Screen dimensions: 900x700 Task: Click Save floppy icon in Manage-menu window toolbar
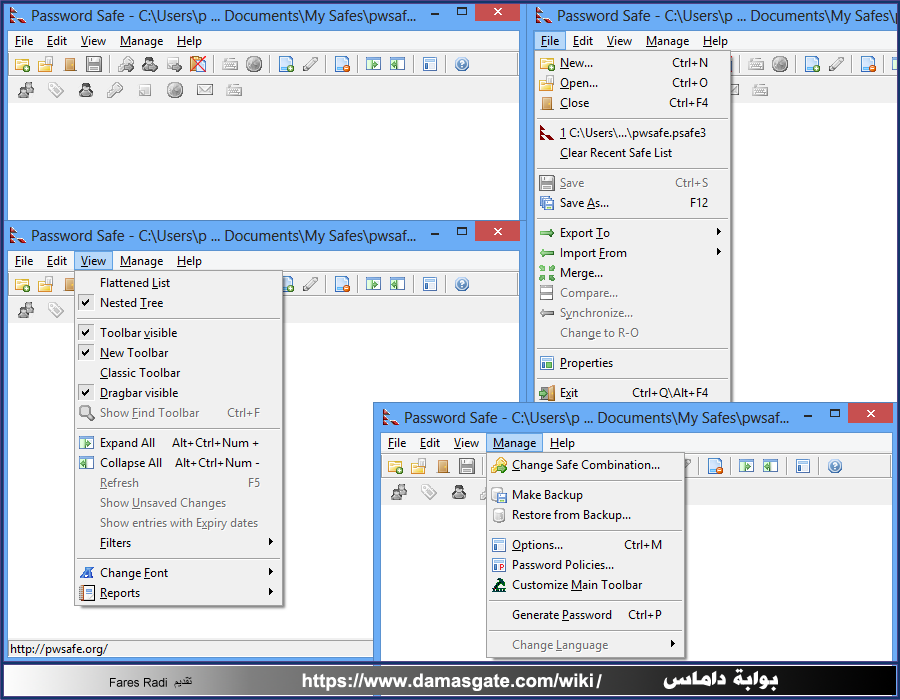(467, 466)
